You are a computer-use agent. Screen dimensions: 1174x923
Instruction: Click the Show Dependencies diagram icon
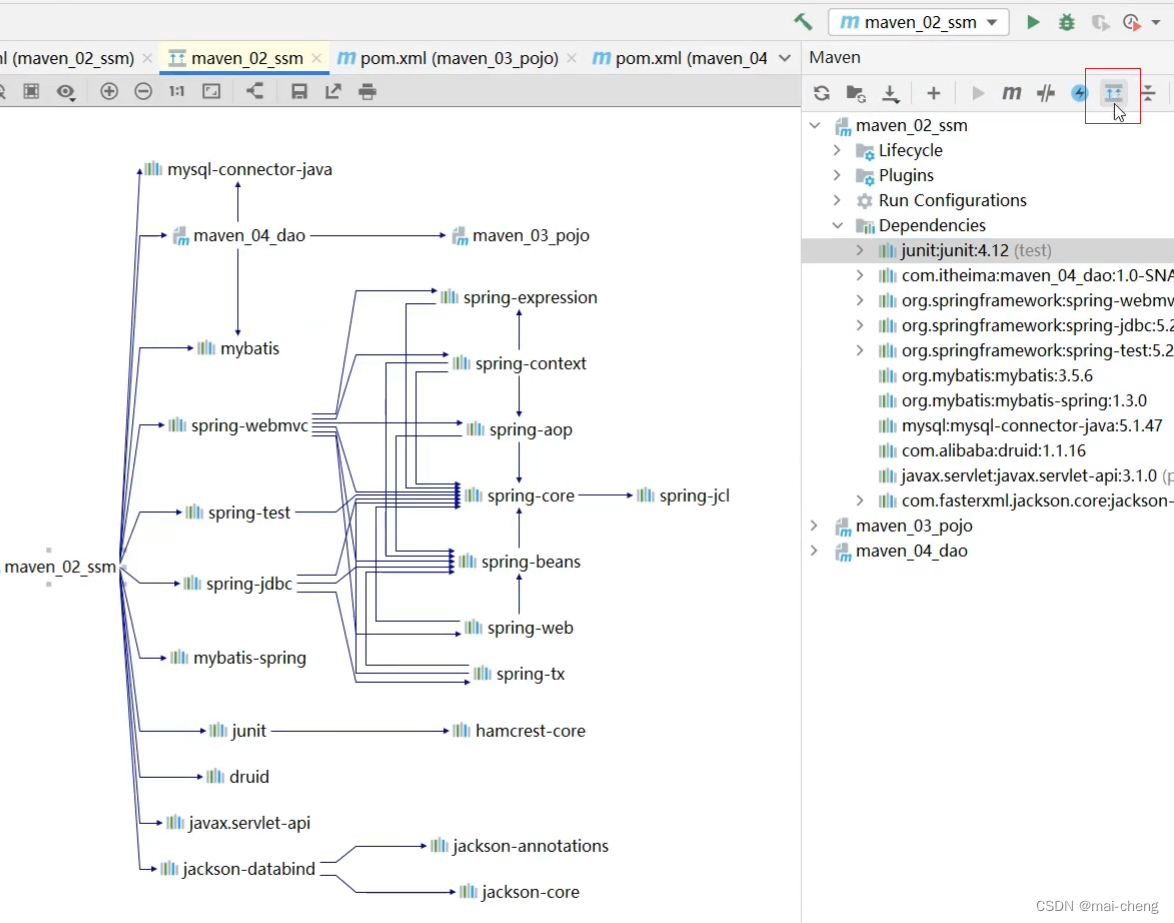[x=1113, y=93]
